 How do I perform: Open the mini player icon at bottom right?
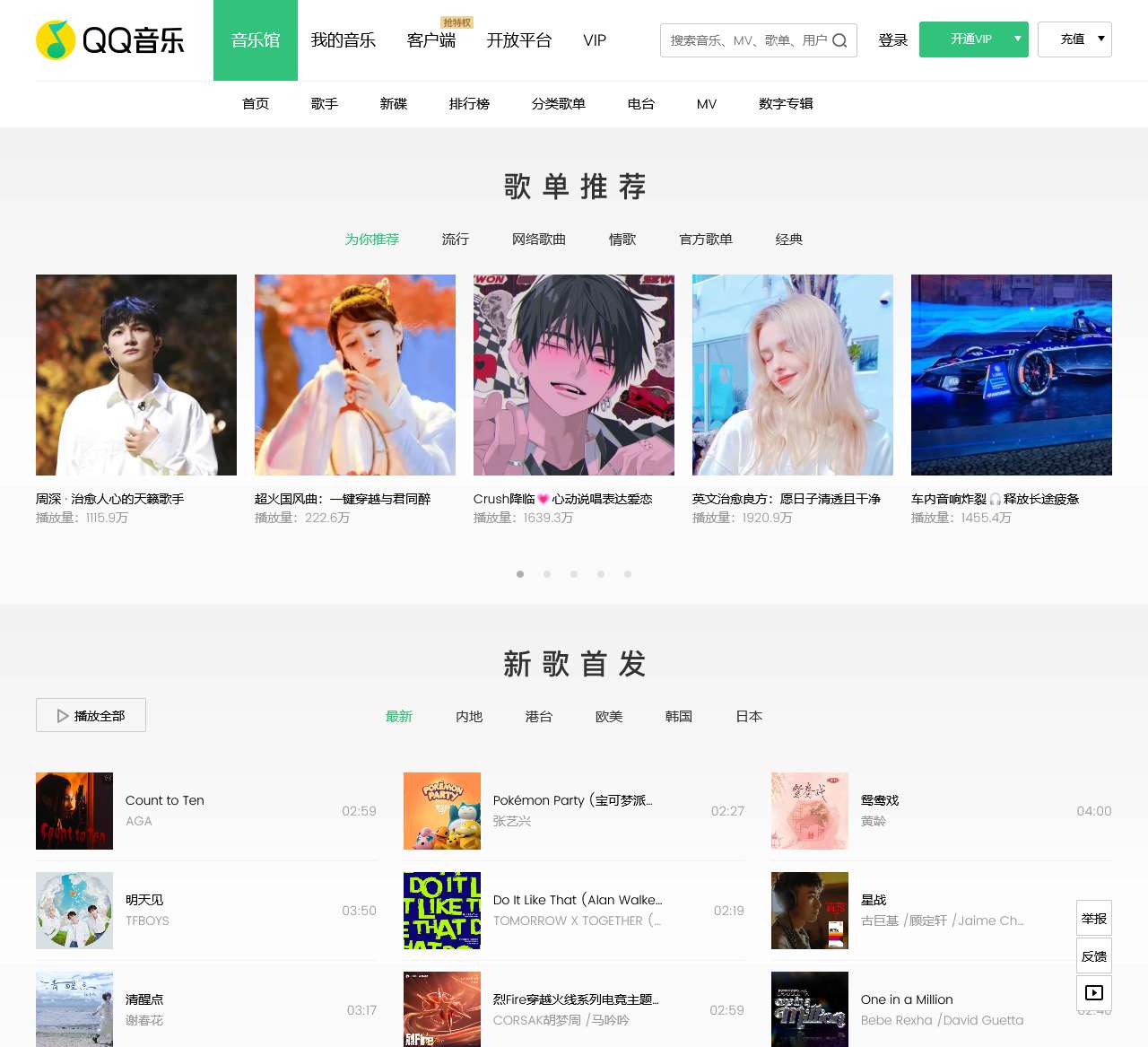pos(1093,992)
